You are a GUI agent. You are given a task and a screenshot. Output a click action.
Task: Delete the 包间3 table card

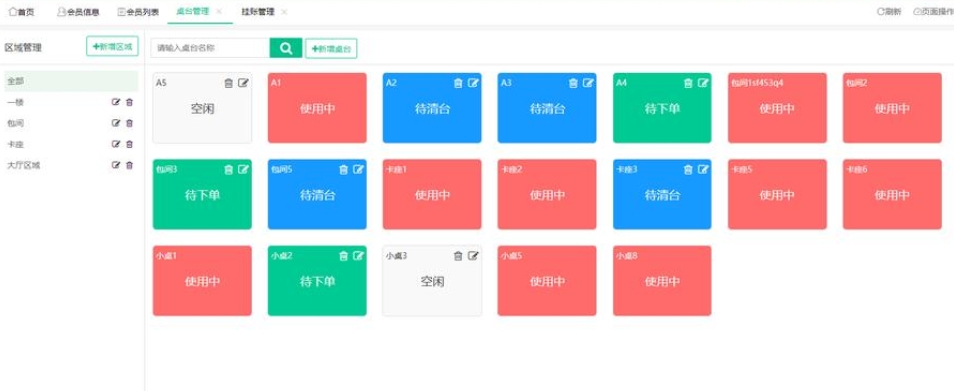coord(229,170)
